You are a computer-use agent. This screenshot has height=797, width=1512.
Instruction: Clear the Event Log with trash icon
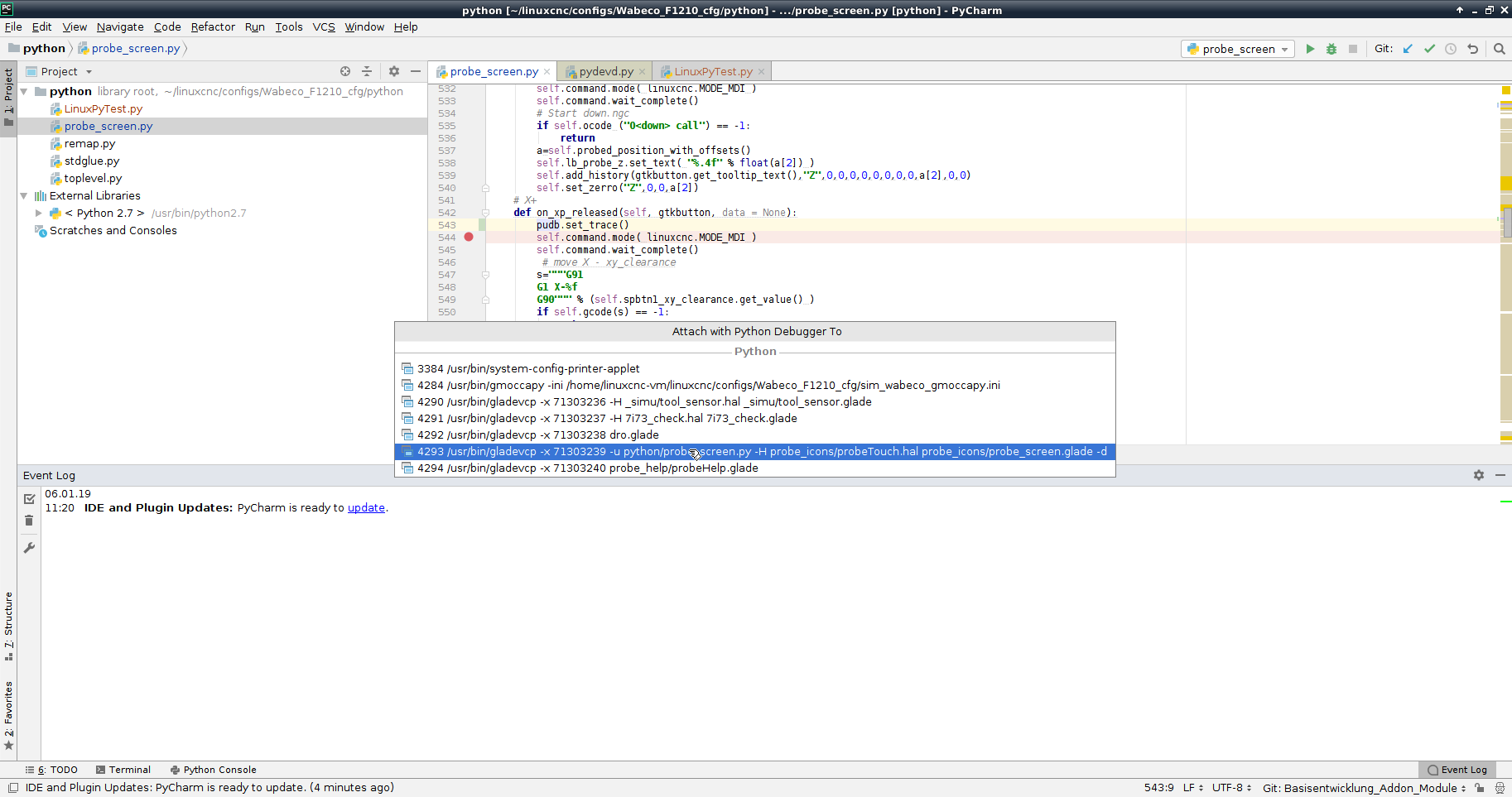point(29,521)
